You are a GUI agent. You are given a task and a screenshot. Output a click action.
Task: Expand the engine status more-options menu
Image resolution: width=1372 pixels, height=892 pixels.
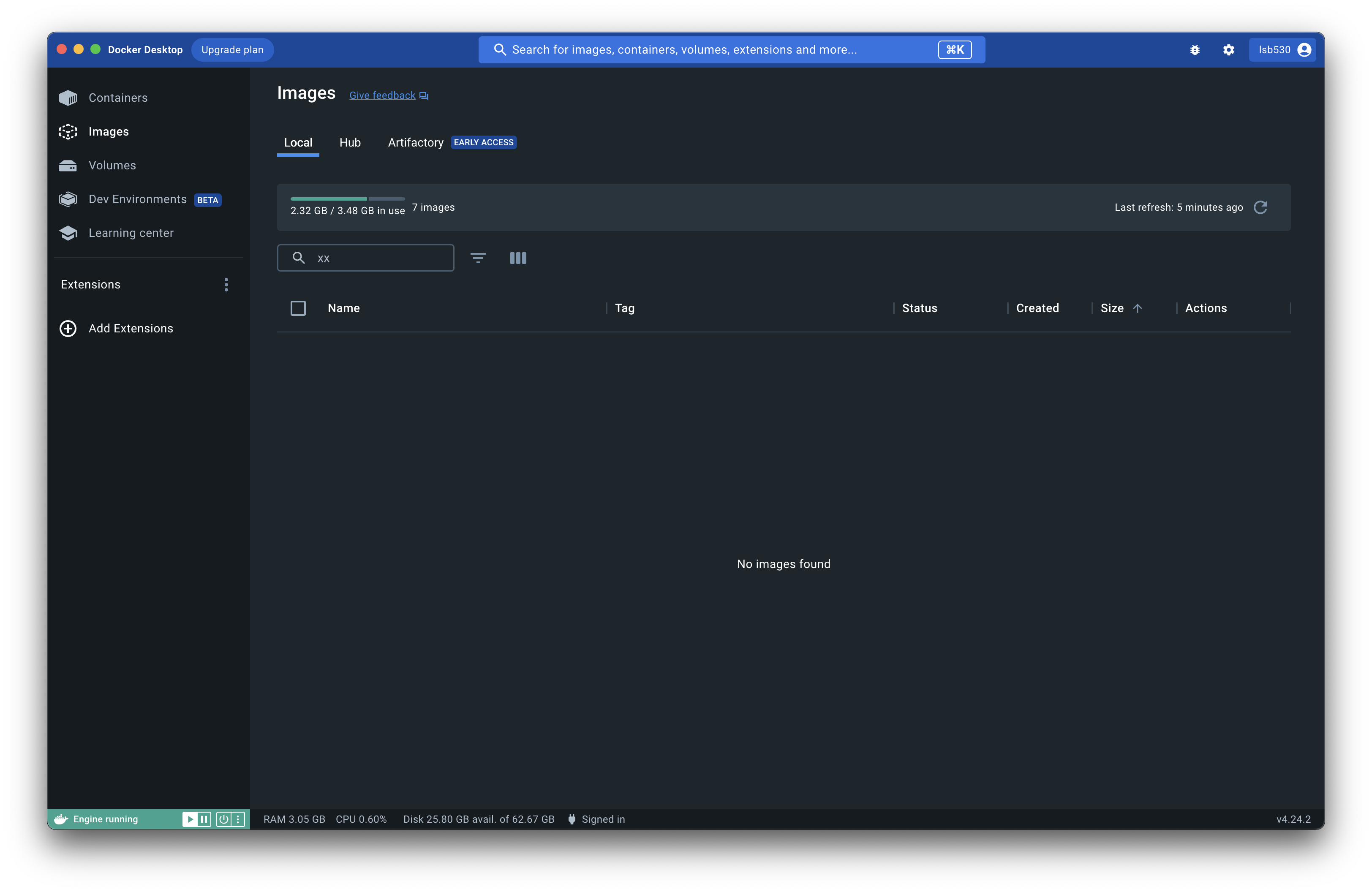coord(238,819)
